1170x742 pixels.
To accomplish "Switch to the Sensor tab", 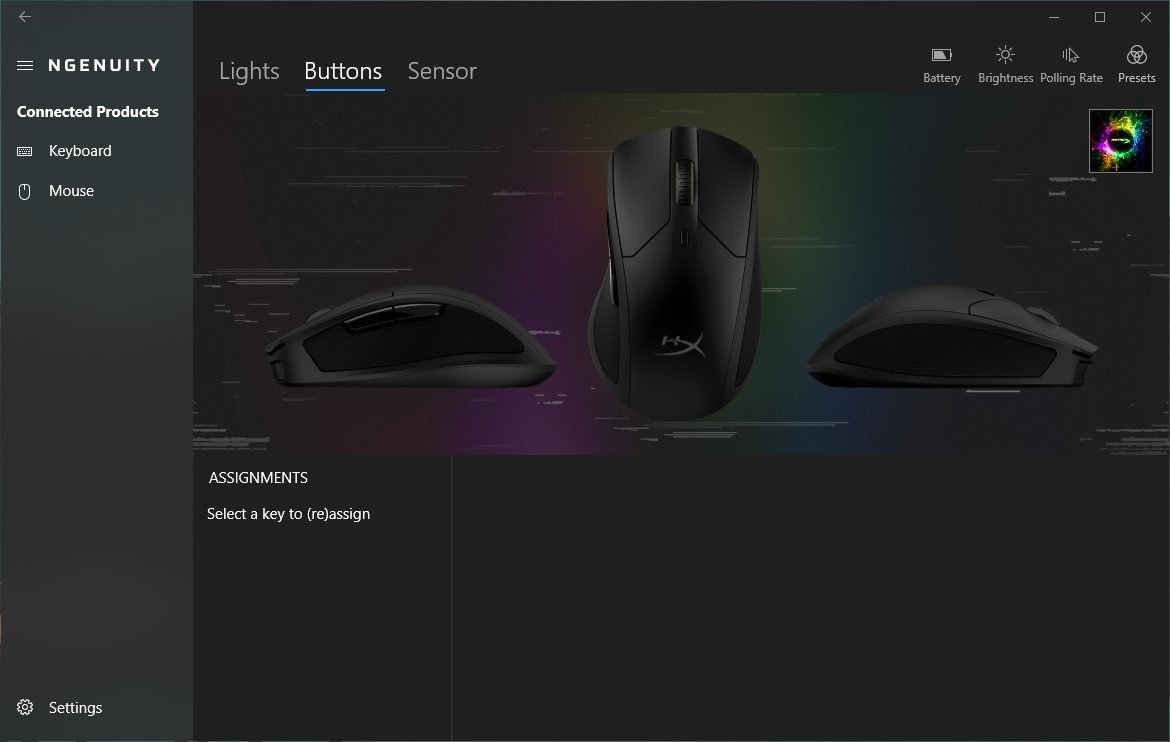I will [x=442, y=71].
